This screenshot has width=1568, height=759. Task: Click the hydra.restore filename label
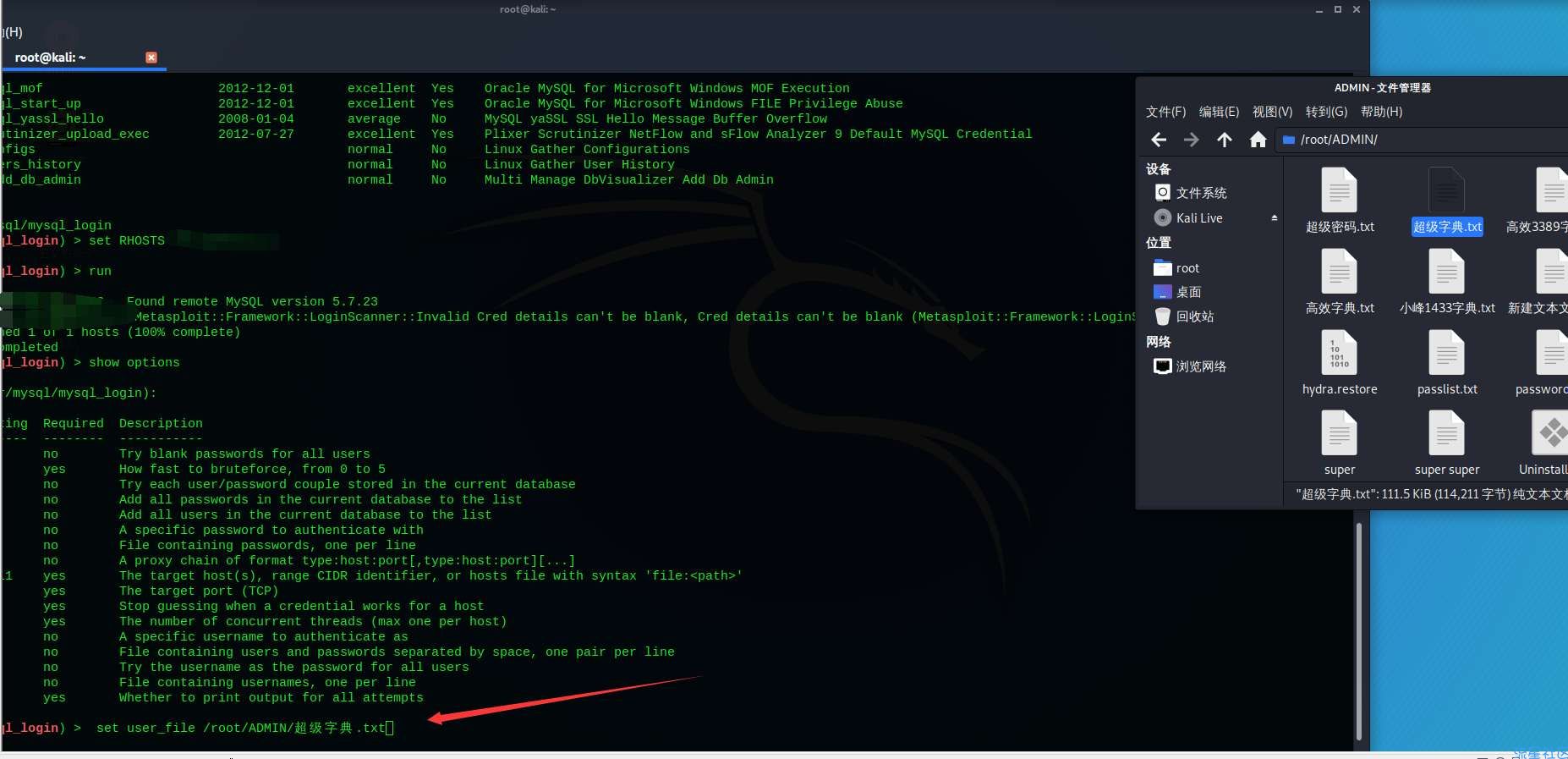(x=1340, y=389)
